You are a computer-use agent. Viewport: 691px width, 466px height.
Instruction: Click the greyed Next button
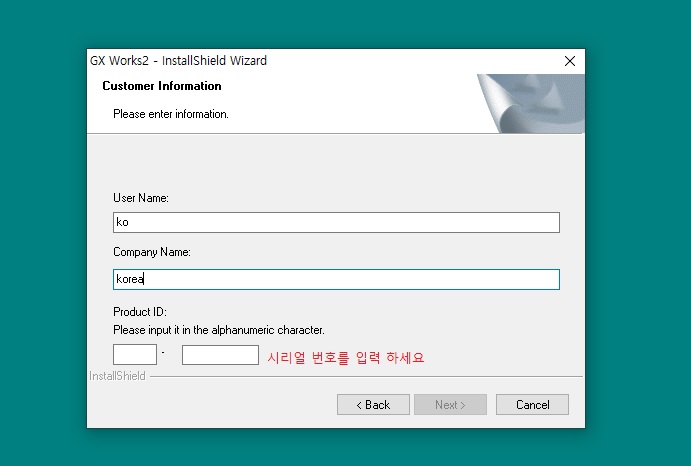pyautogui.click(x=450, y=404)
